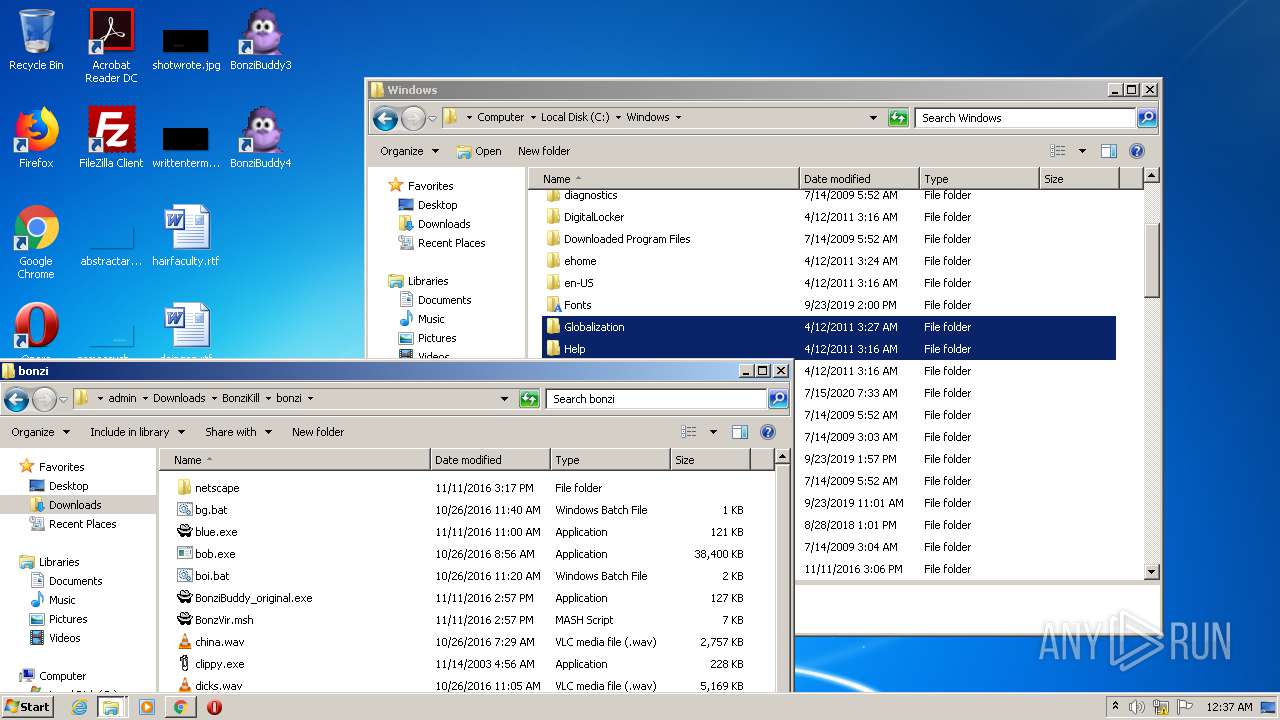Click system clock showing 12:37 AM

[x=1229, y=707]
